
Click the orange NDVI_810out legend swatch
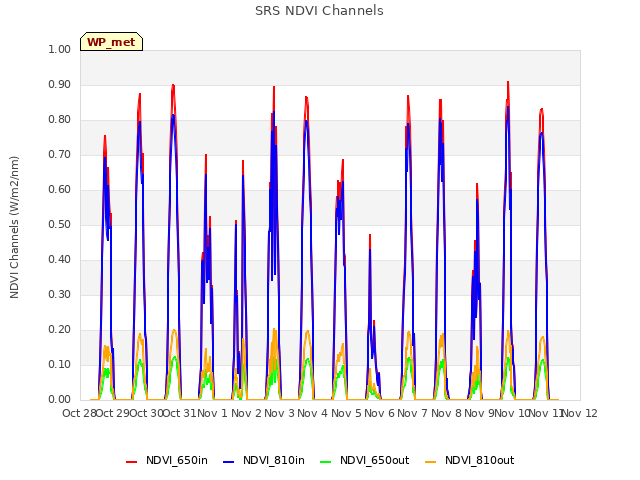431,461
